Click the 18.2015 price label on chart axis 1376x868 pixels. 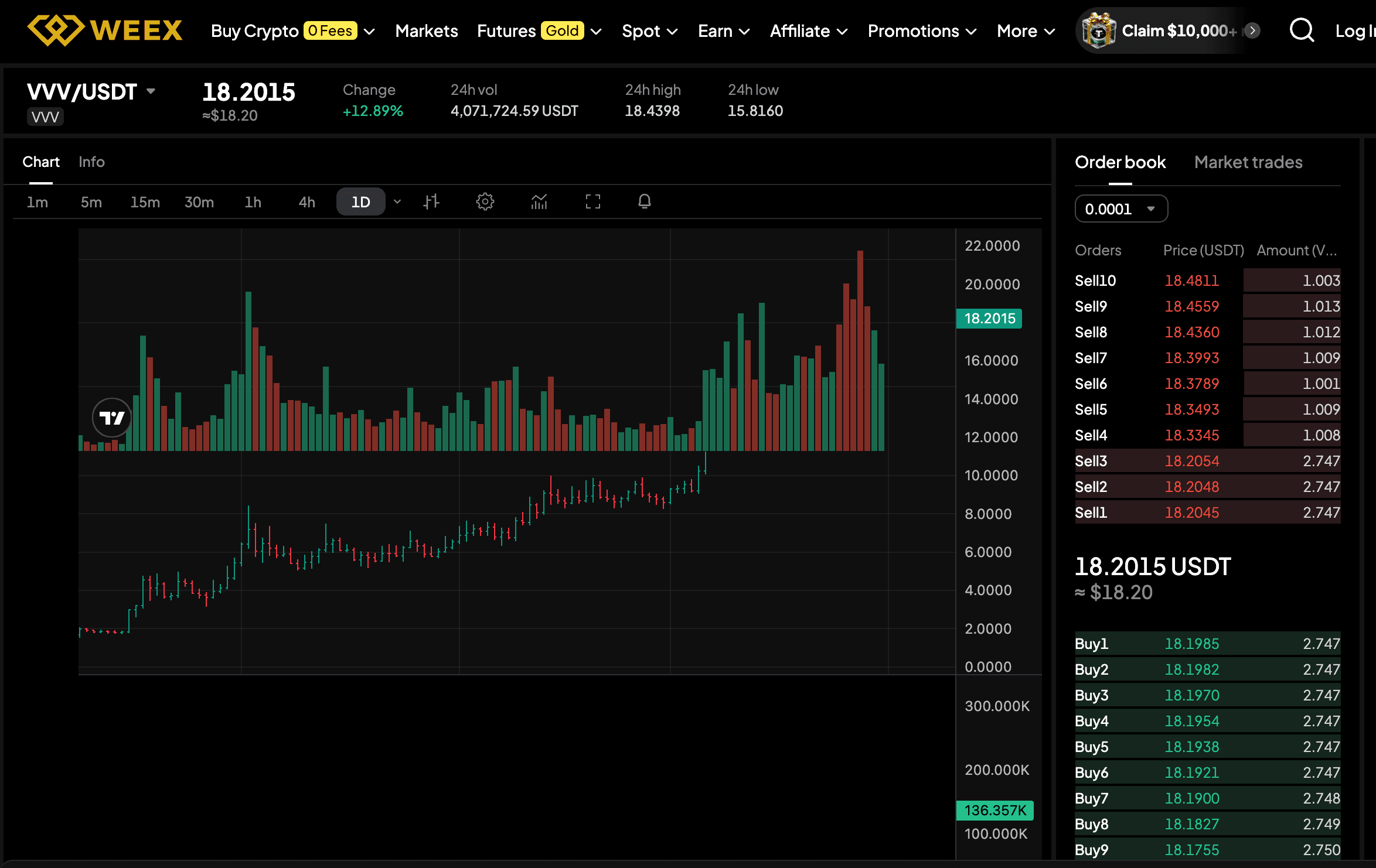point(989,319)
